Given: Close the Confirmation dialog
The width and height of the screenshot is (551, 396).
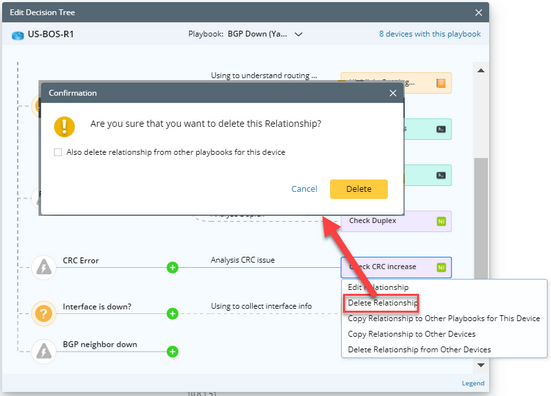Looking at the screenshot, I should tap(393, 93).
